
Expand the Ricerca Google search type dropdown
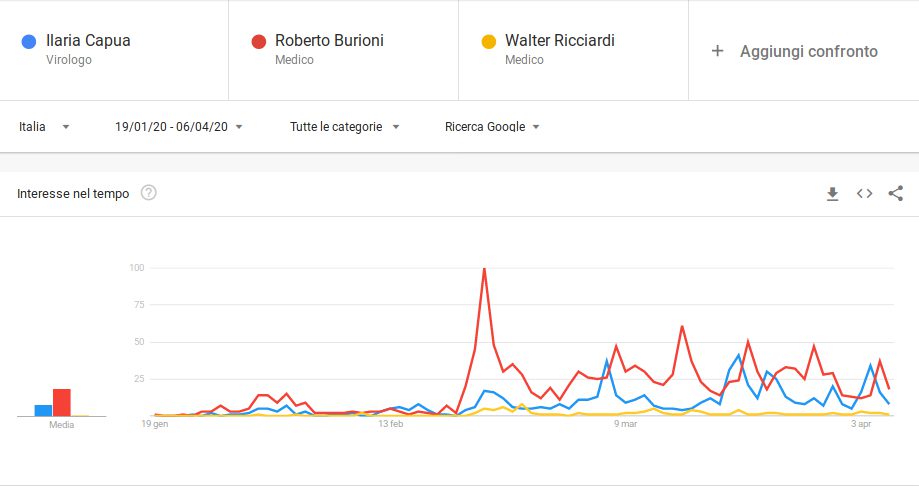(492, 127)
